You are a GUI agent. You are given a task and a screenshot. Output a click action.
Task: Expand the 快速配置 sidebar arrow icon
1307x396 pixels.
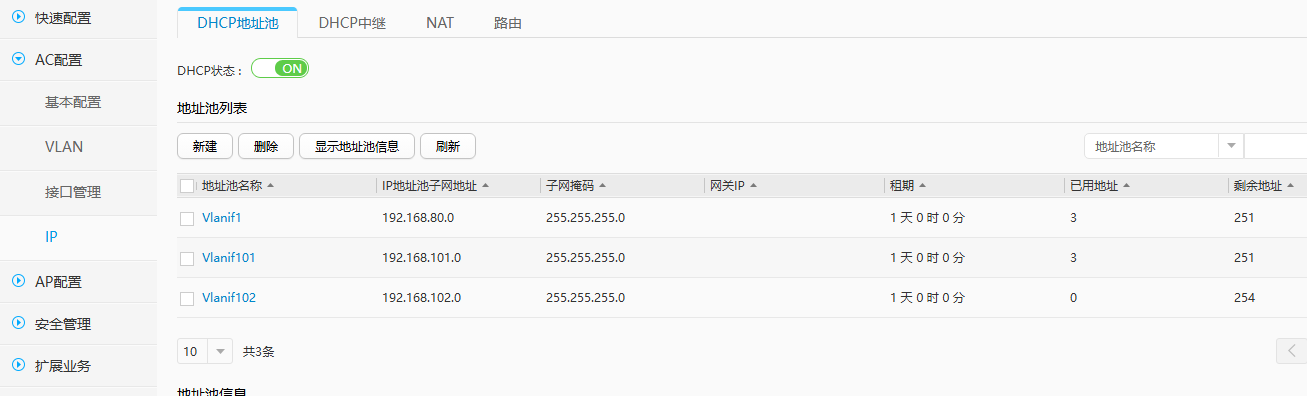tap(18, 17)
